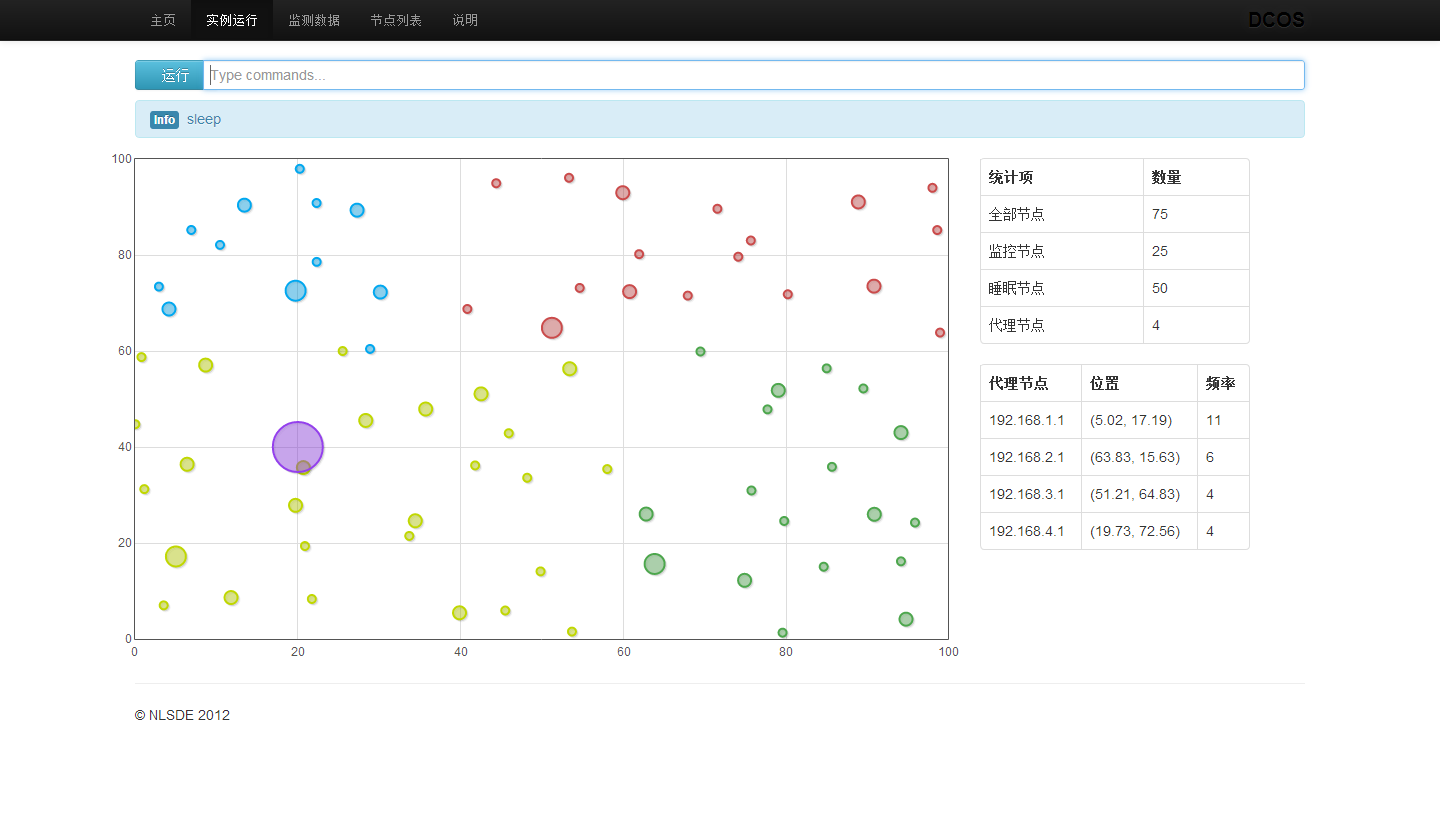
Task: Click the © NLSDE 2012 footer text
Action: click(x=182, y=715)
